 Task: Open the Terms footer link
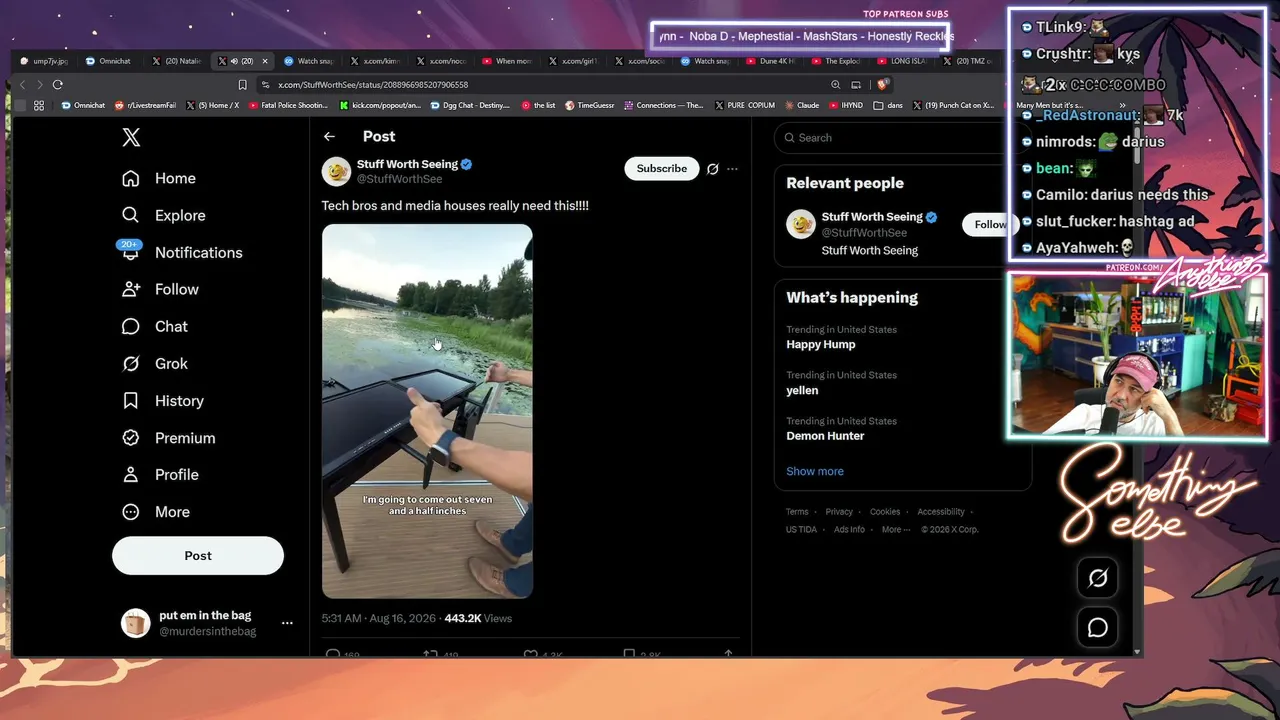point(797,512)
